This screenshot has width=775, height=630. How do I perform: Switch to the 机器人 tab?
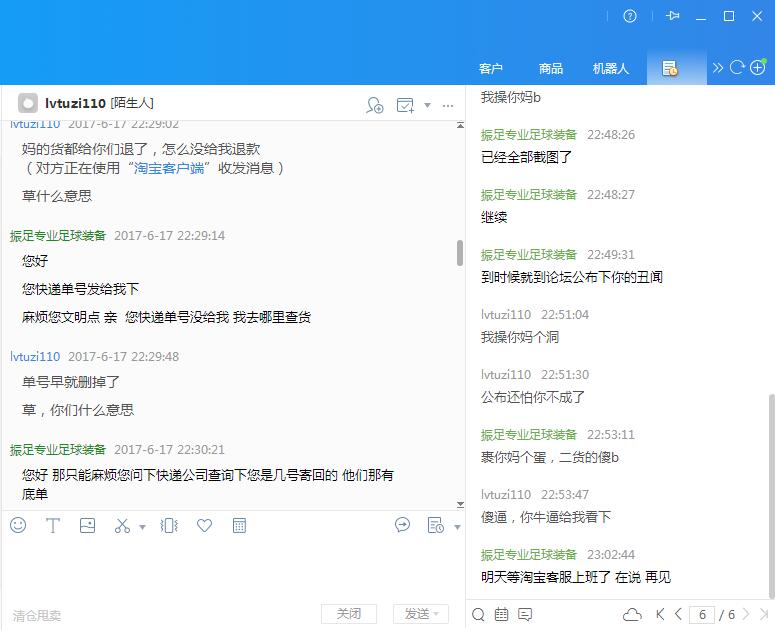click(610, 68)
